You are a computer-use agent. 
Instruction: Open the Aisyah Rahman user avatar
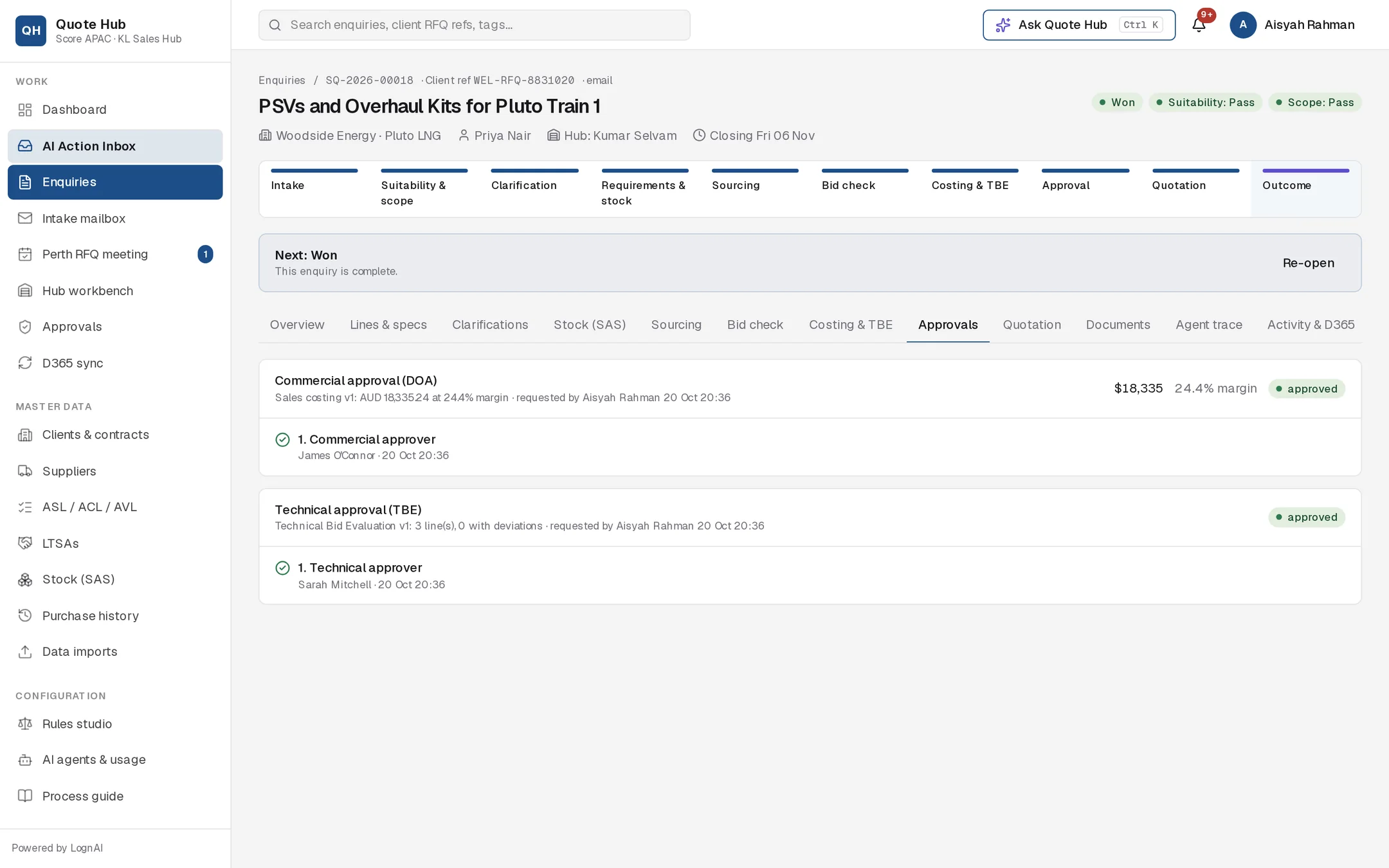pyautogui.click(x=1243, y=25)
